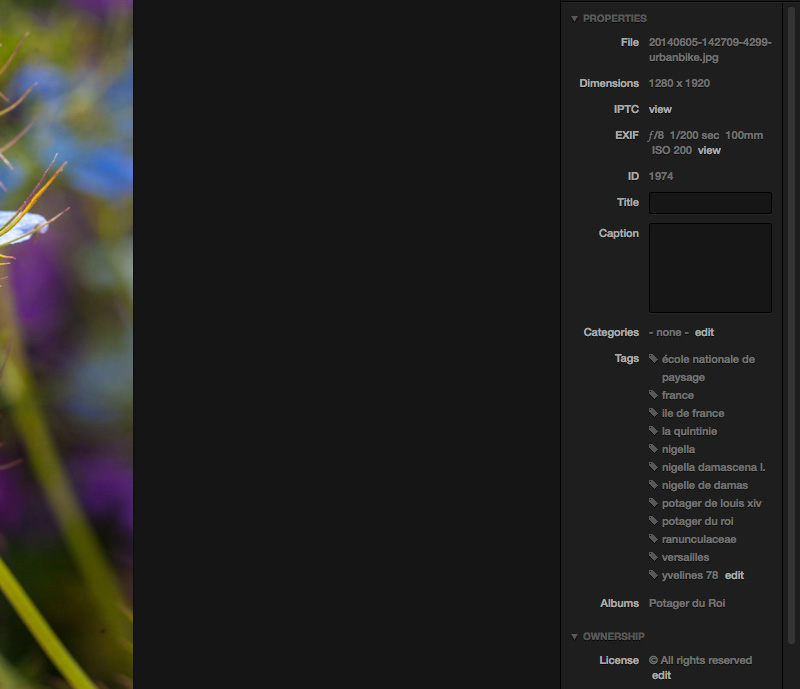Screen dimensions: 800x689
Task: Click the PROPERTIES section header
Action: 615,19
